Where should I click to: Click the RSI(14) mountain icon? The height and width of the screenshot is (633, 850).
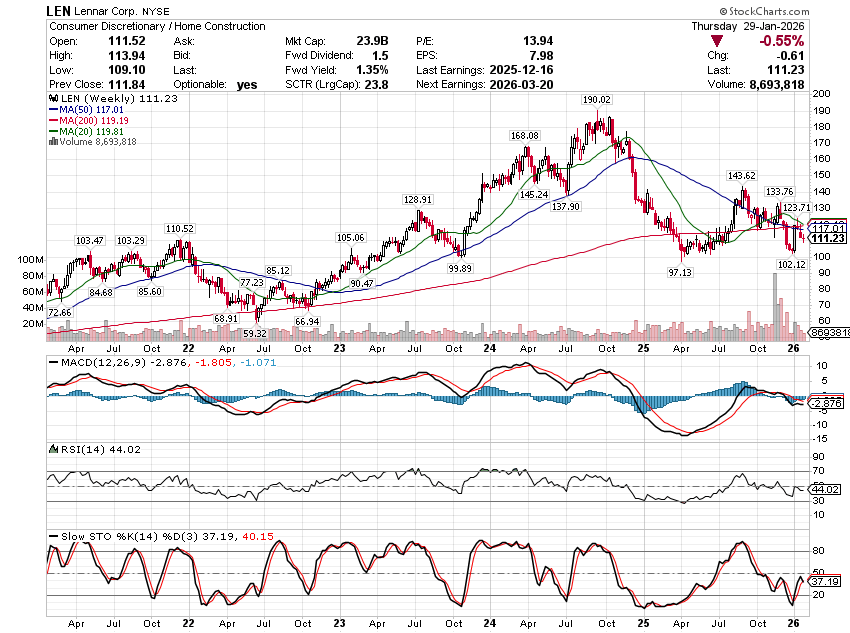coord(53,448)
